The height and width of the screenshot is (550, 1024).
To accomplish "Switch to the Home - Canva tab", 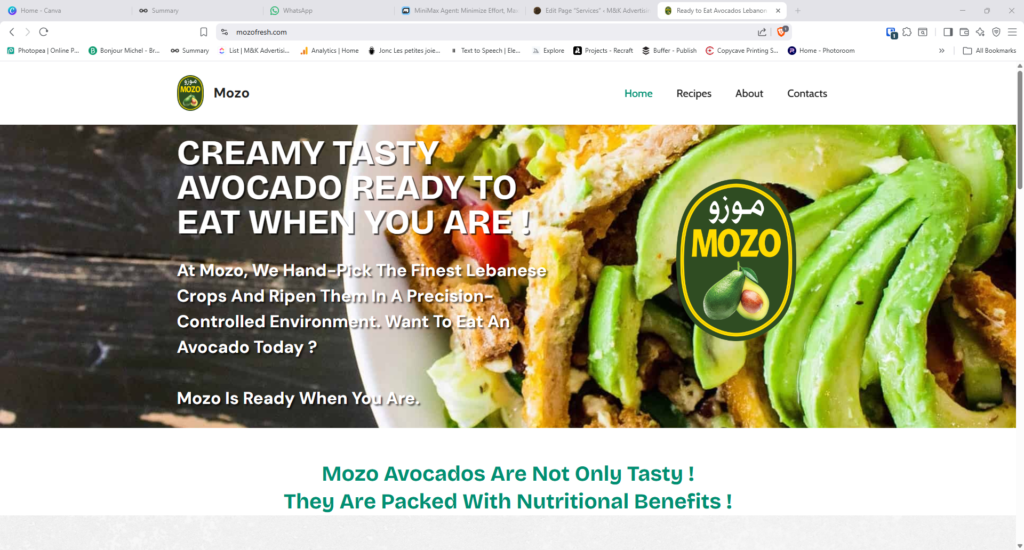I will [40, 10].
